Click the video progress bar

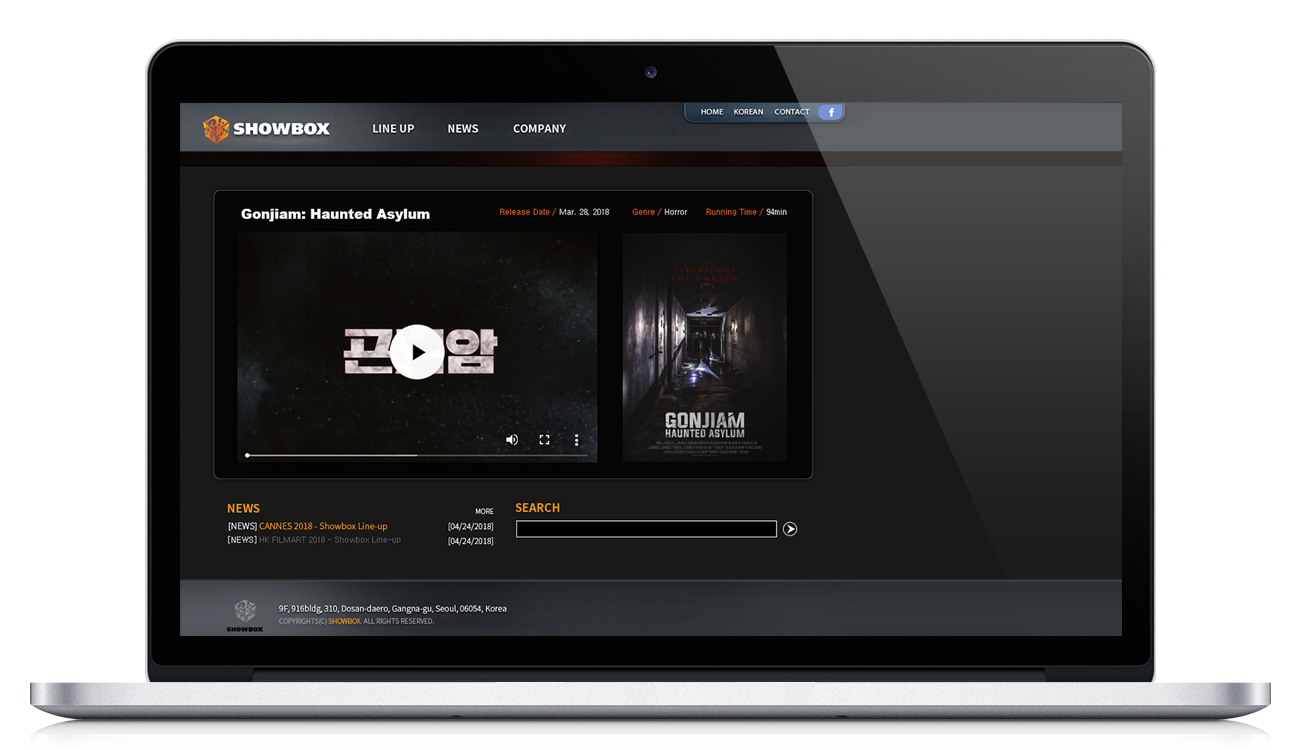417,455
